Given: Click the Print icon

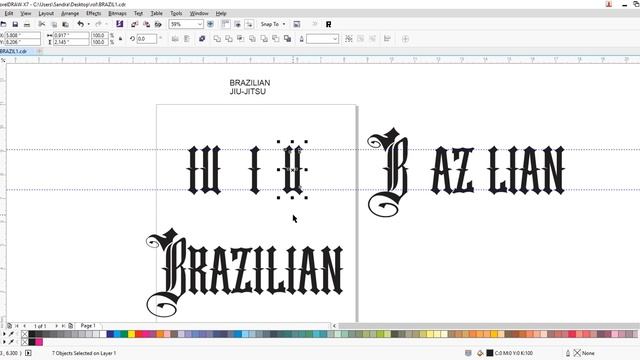Looking at the screenshot, I should point(27,24).
